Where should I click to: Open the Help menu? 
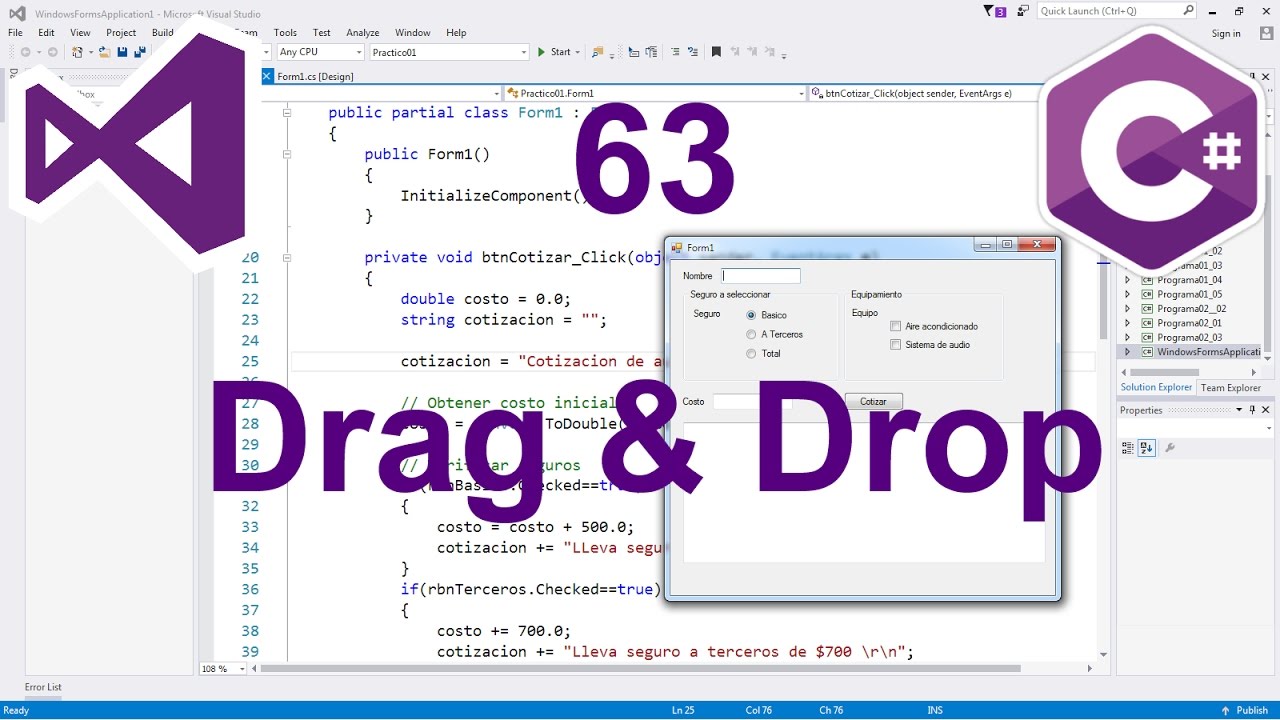[456, 33]
